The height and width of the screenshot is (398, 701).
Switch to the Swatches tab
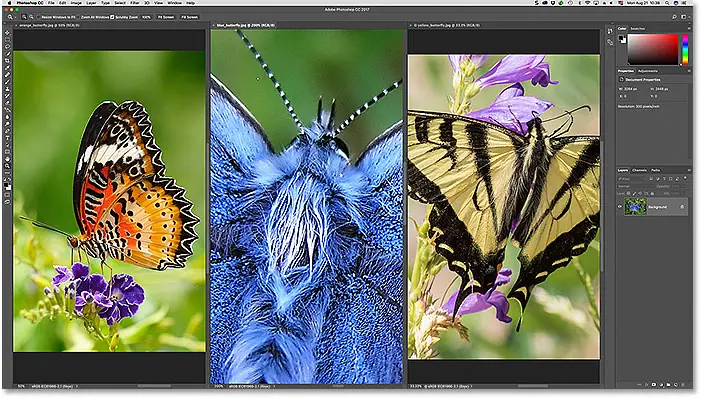coord(638,29)
